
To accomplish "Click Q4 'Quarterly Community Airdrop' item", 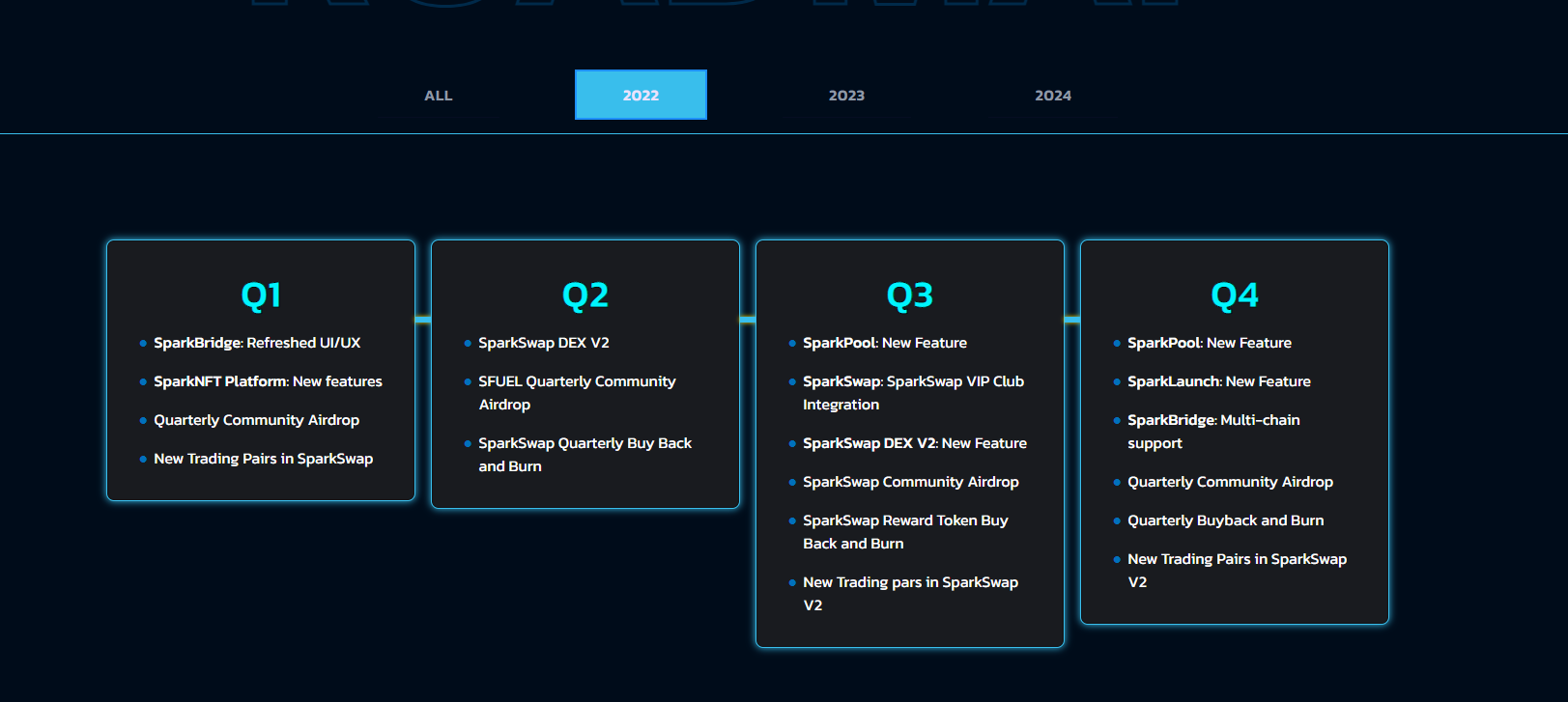I will [x=1230, y=482].
